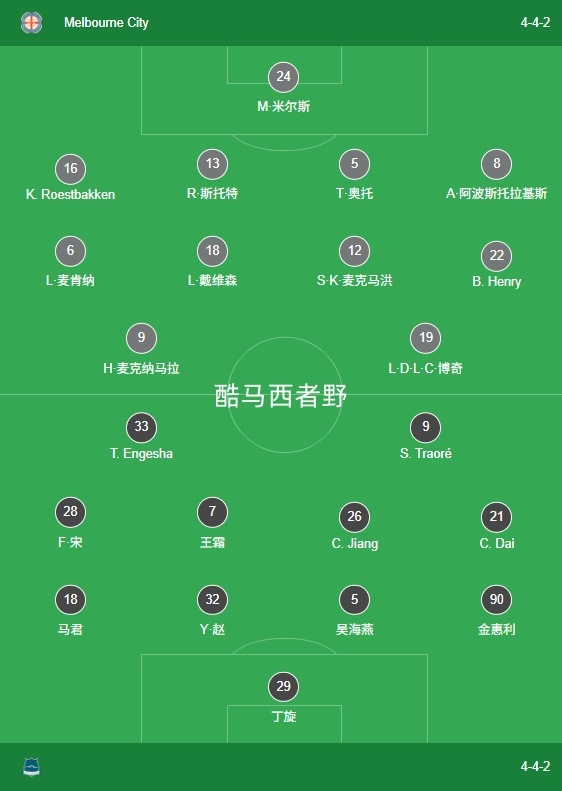Click the Melbourne City club crest icon
The width and height of the screenshot is (562, 791).
point(31,23)
